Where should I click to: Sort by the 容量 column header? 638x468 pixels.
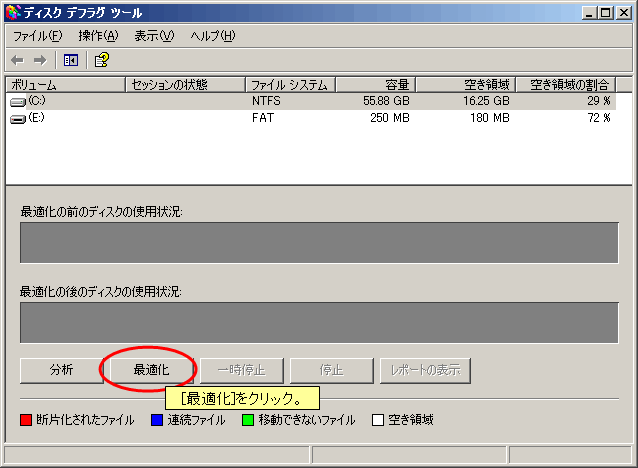coord(376,85)
